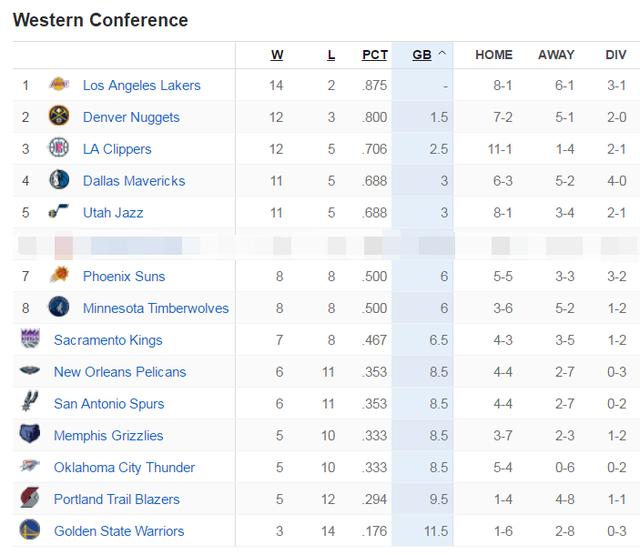The width and height of the screenshot is (640, 555).
Task: Click the Golden State Warriors logo icon
Action: click(x=30, y=529)
